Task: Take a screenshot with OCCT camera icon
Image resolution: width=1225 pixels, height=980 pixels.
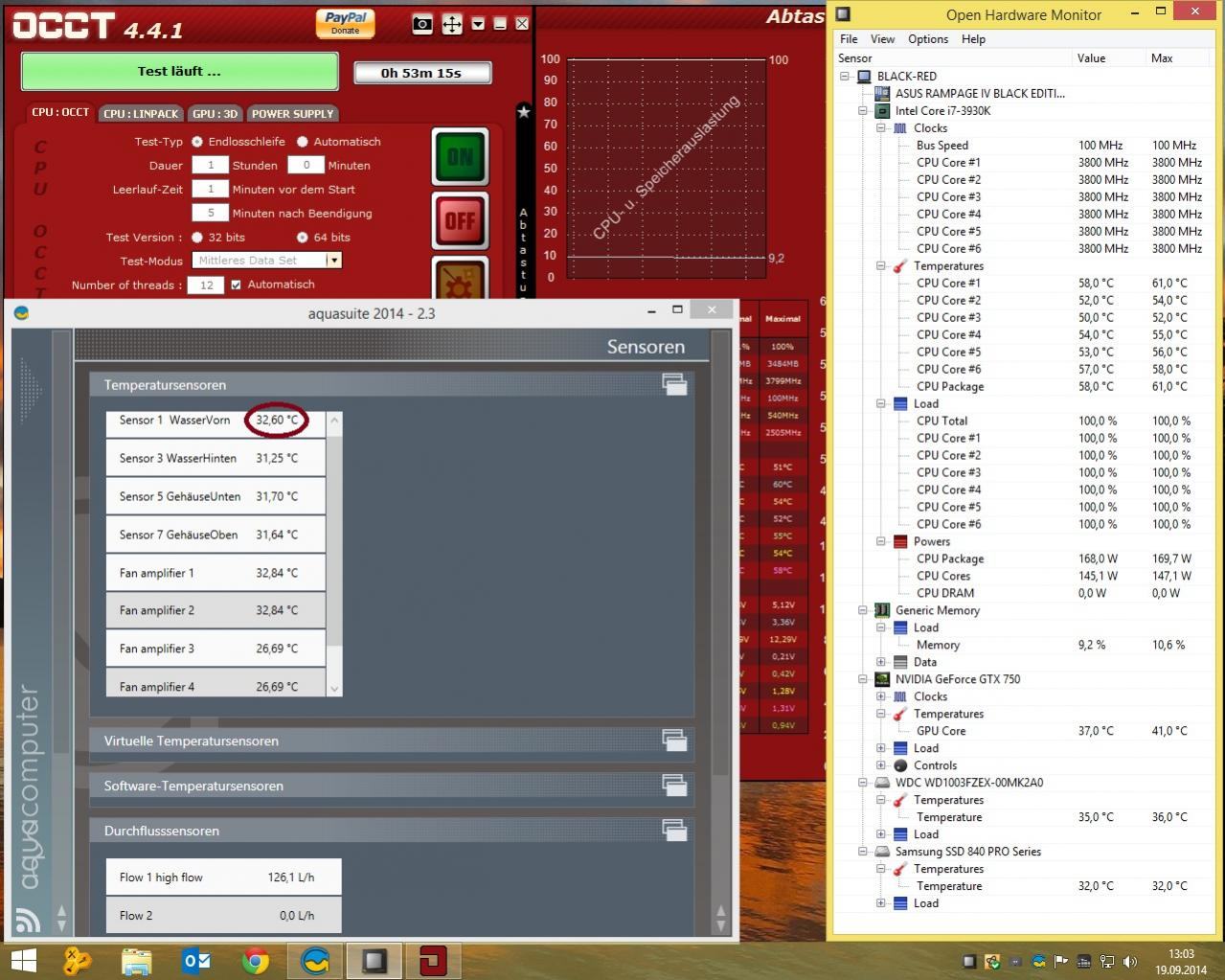Action: (422, 24)
